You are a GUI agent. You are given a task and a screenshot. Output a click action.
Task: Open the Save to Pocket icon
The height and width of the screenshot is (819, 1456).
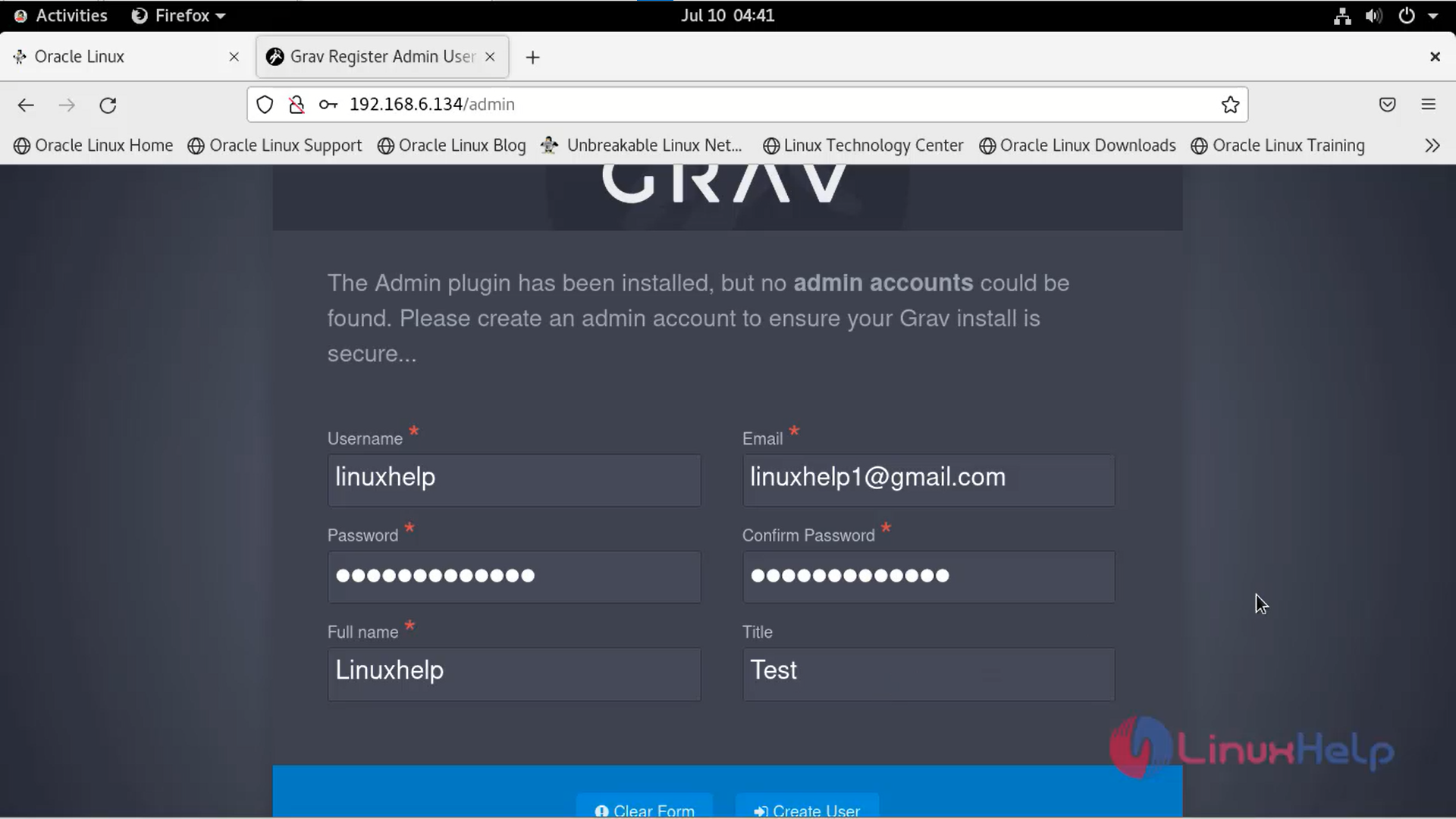click(1387, 105)
